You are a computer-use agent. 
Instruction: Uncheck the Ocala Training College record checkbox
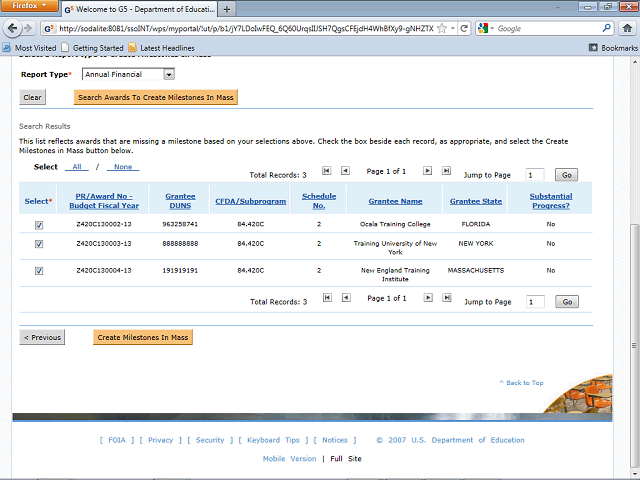tap(39, 225)
